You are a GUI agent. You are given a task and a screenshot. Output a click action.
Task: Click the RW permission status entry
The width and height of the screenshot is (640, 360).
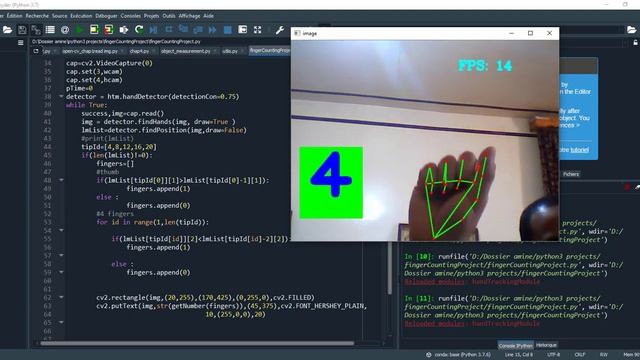(604, 355)
